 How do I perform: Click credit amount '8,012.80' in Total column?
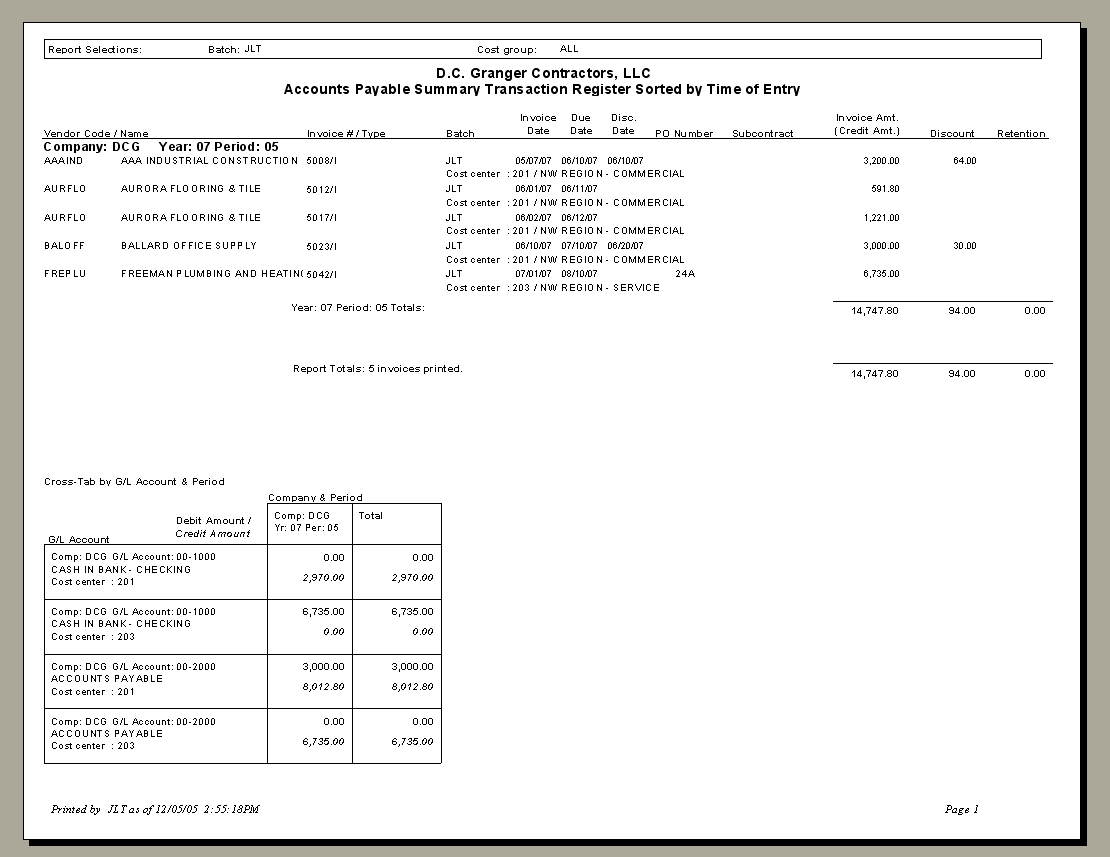pos(413,686)
